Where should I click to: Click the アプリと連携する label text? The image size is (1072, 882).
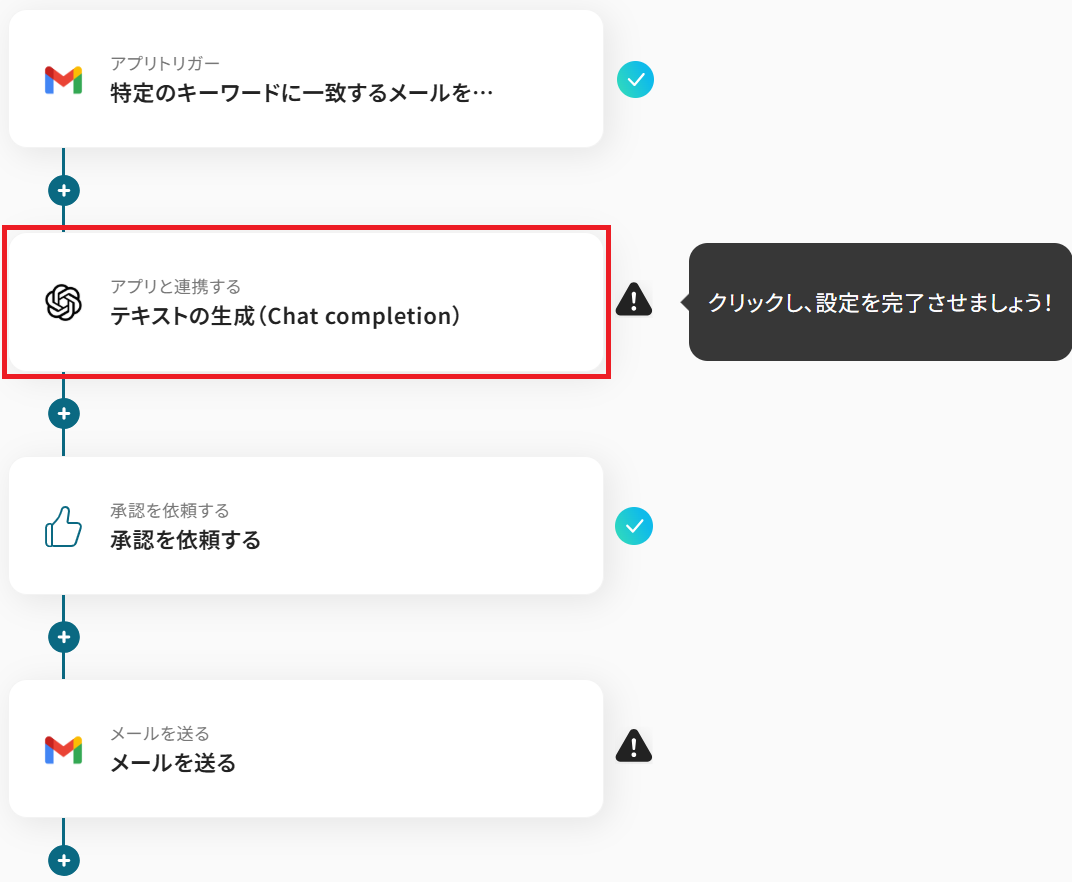pyautogui.click(x=175, y=287)
